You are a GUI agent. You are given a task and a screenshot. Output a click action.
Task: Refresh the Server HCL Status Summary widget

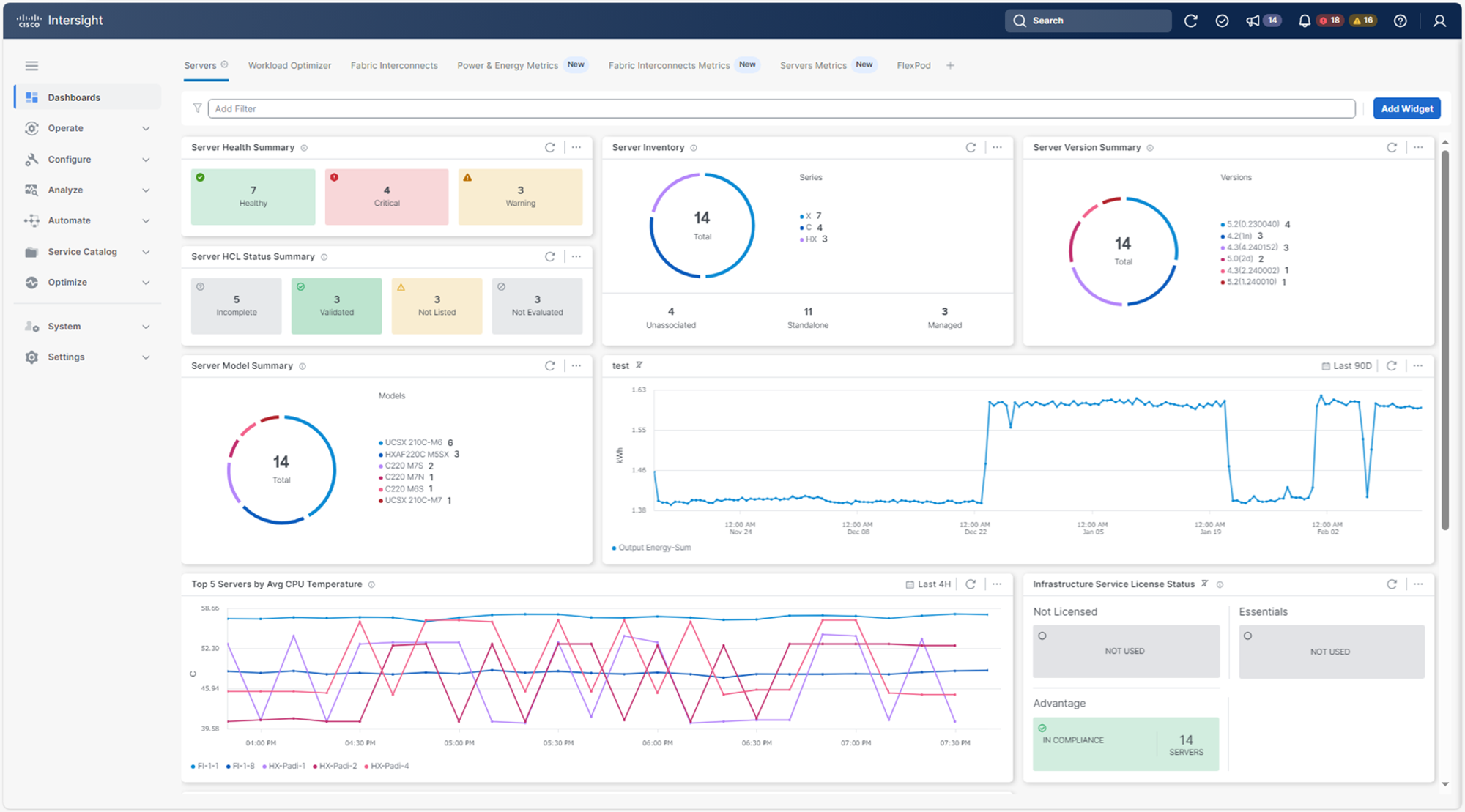click(x=550, y=256)
